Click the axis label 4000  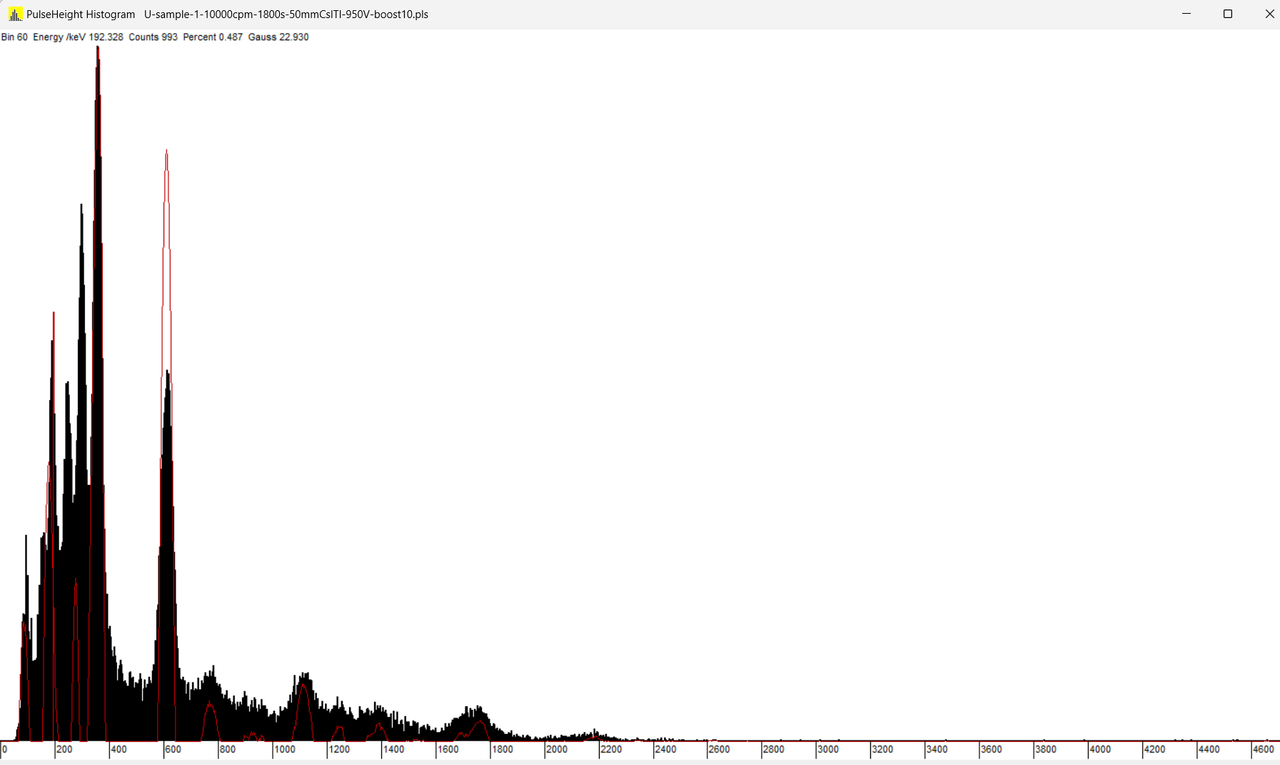pos(1099,749)
